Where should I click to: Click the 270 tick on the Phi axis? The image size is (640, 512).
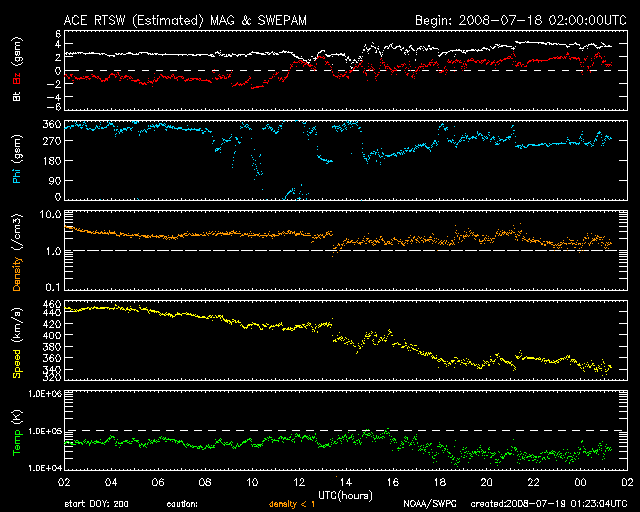(x=52, y=141)
